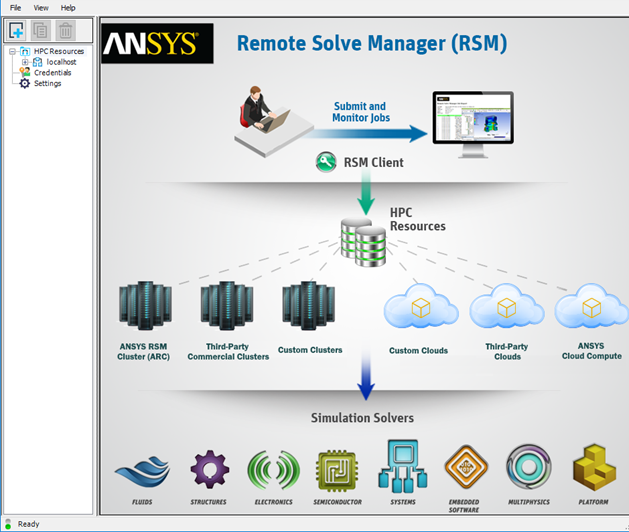Open Credentials in the sidebar tree

[x=53, y=73]
